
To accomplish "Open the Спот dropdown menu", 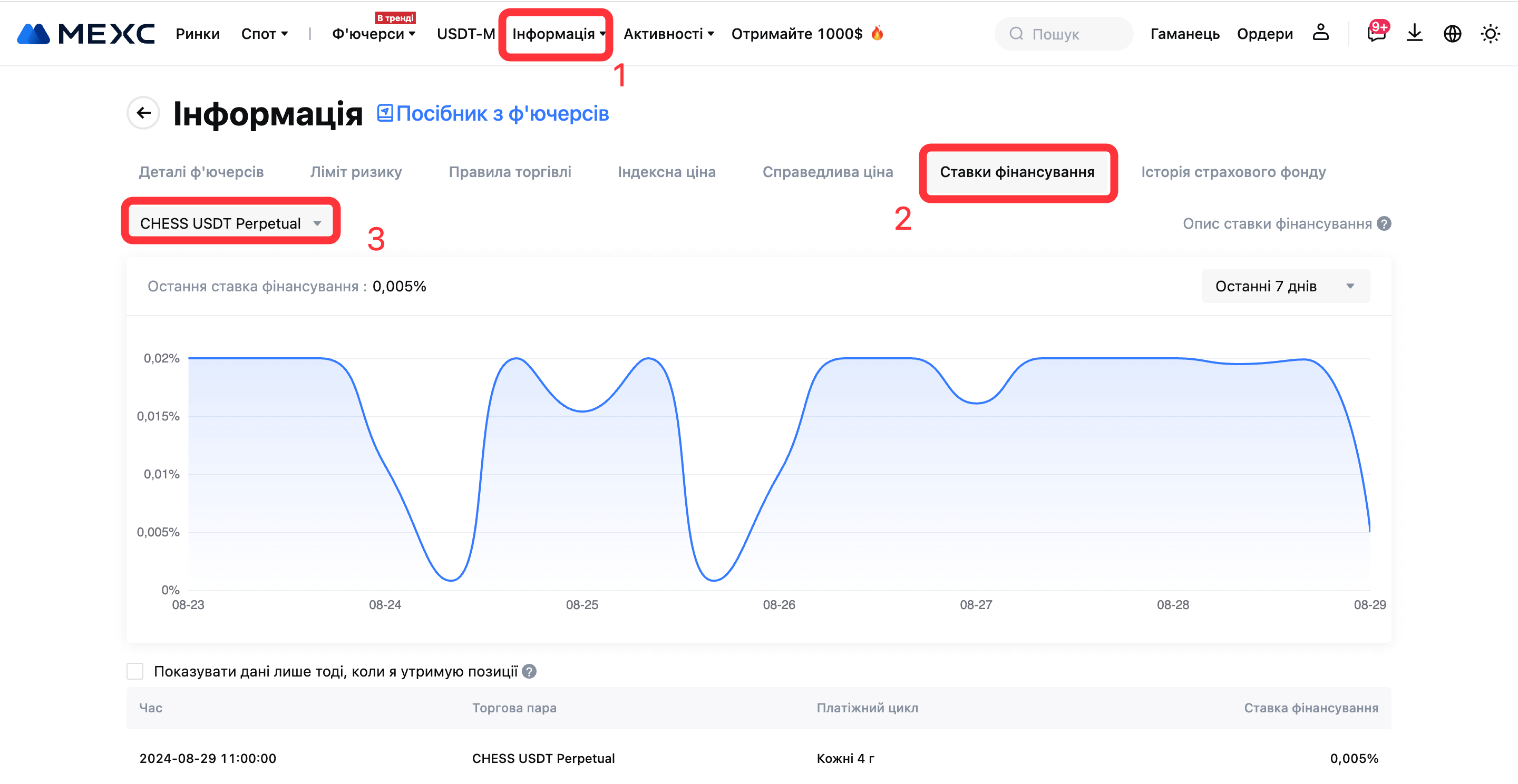I will [264, 34].
